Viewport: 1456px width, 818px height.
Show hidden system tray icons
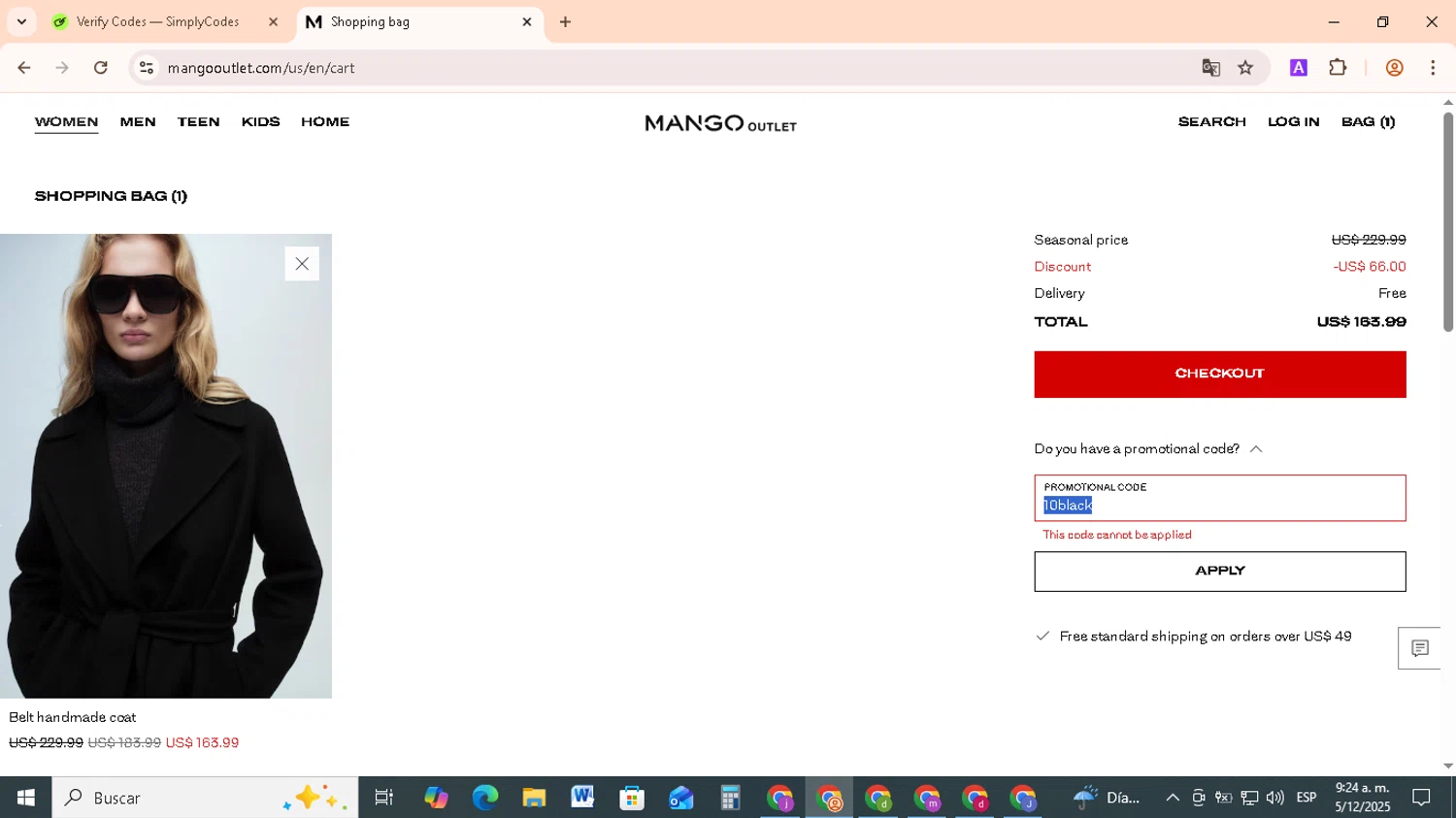tap(1173, 798)
